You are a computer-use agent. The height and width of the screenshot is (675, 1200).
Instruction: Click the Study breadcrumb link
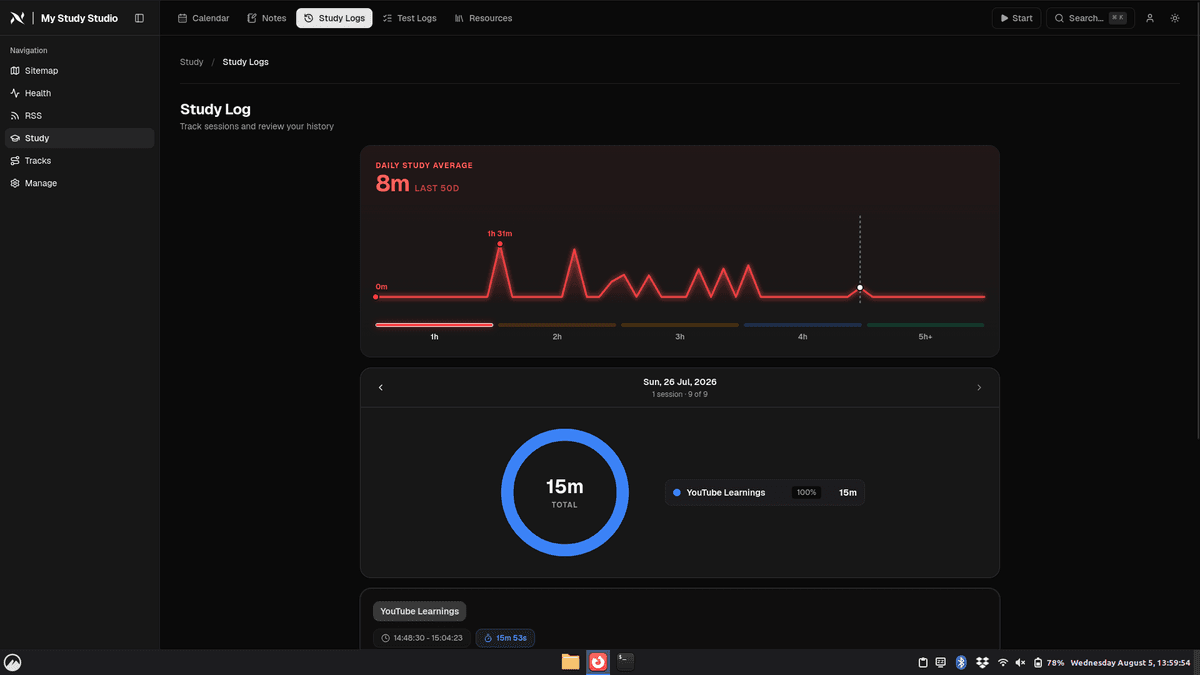[x=191, y=62]
